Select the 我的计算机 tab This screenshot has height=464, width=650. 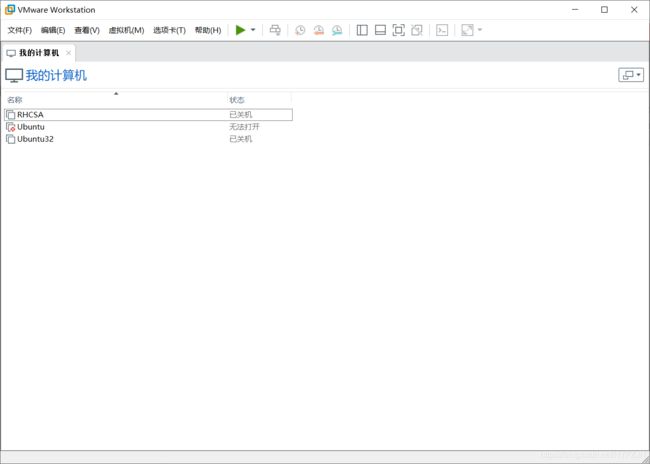(38, 53)
